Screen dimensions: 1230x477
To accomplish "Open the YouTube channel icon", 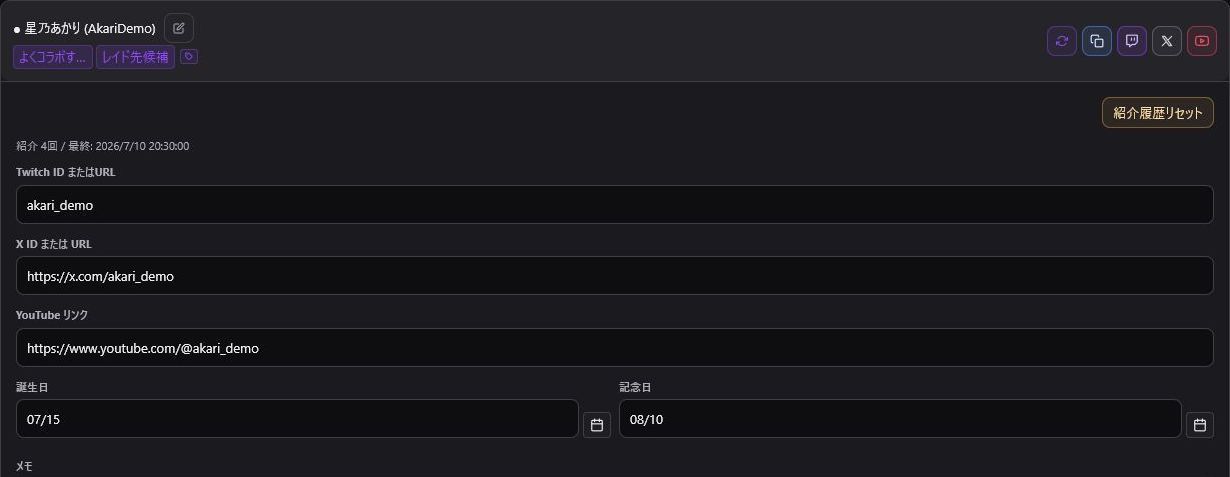I will coord(1202,41).
